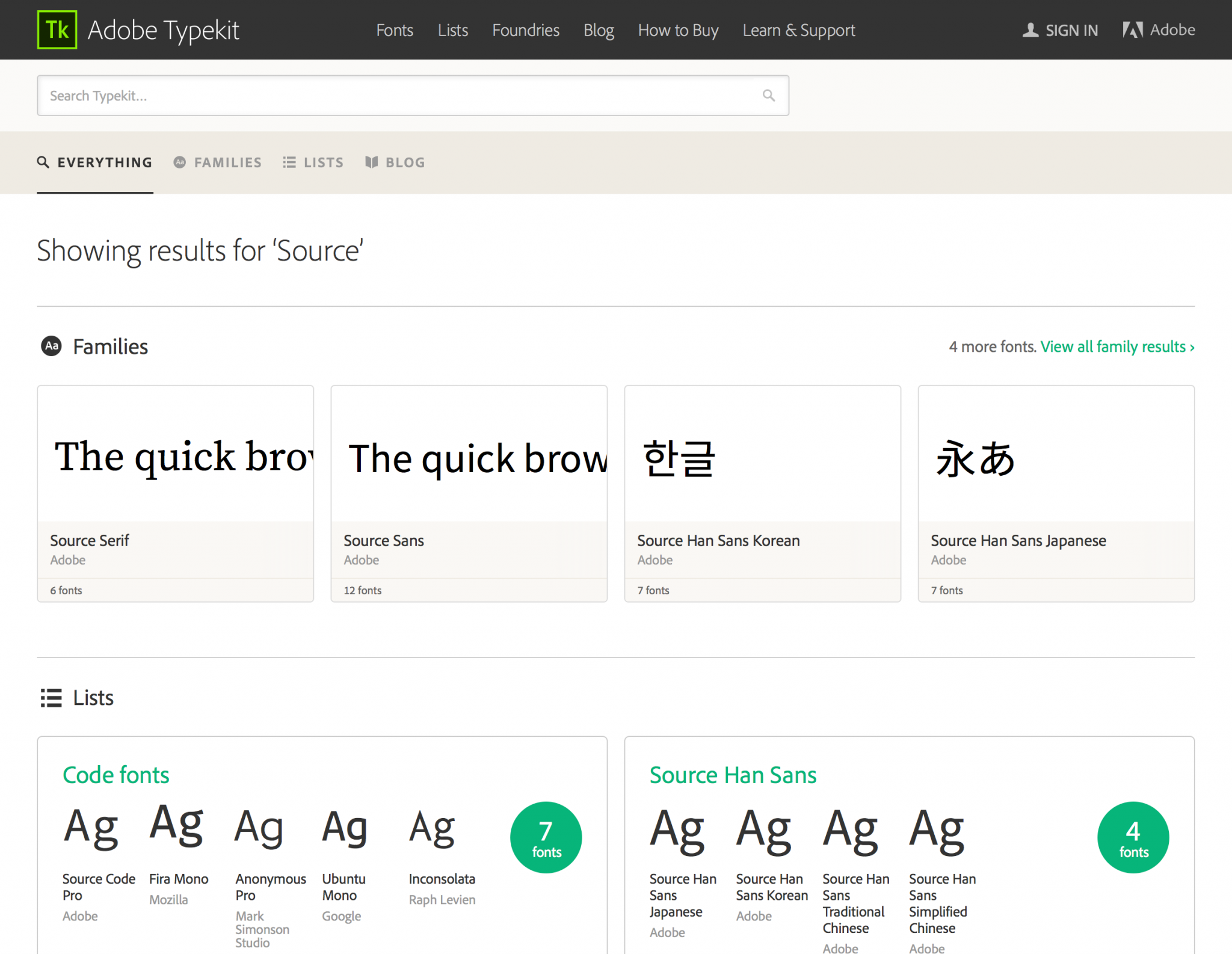Click the Aa icon beside Families heading

(51, 346)
